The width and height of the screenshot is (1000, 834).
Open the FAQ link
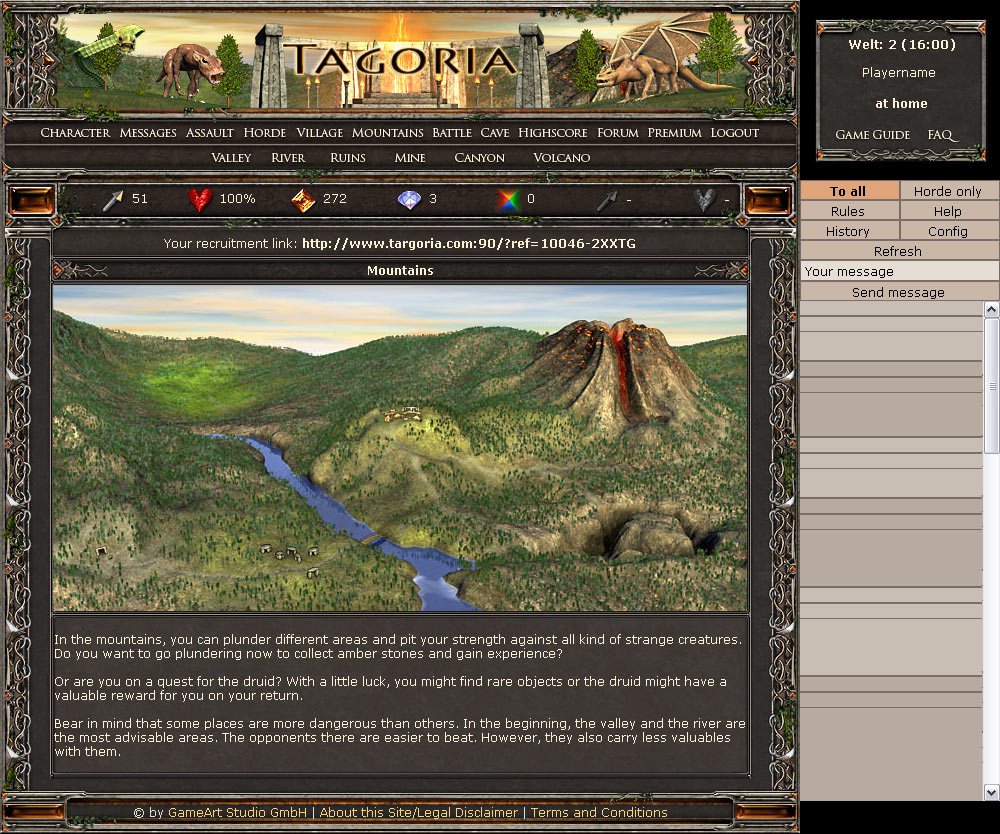coord(941,135)
